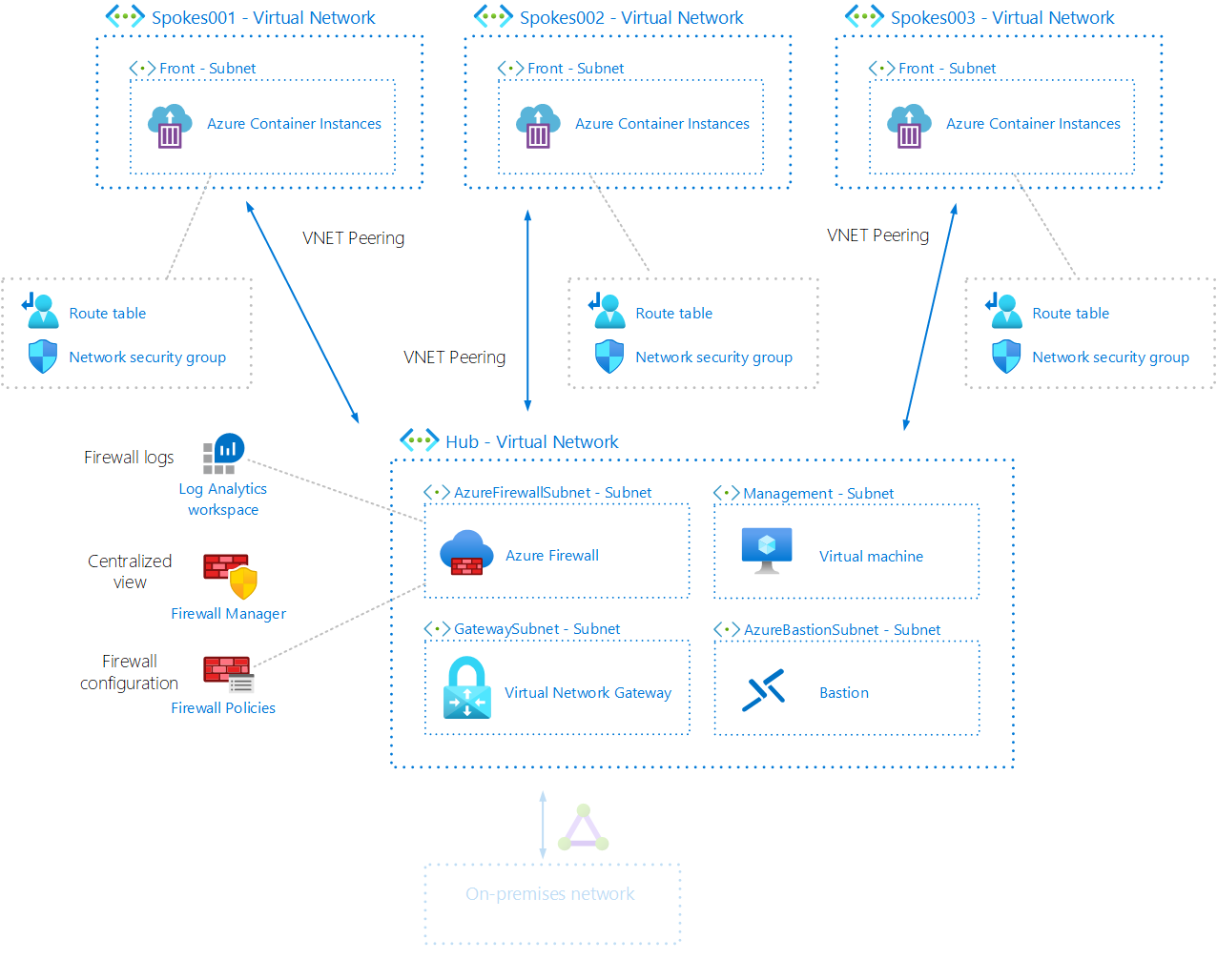The image size is (1217, 980).
Task: Click the Bastion icon
Action: coord(763,690)
